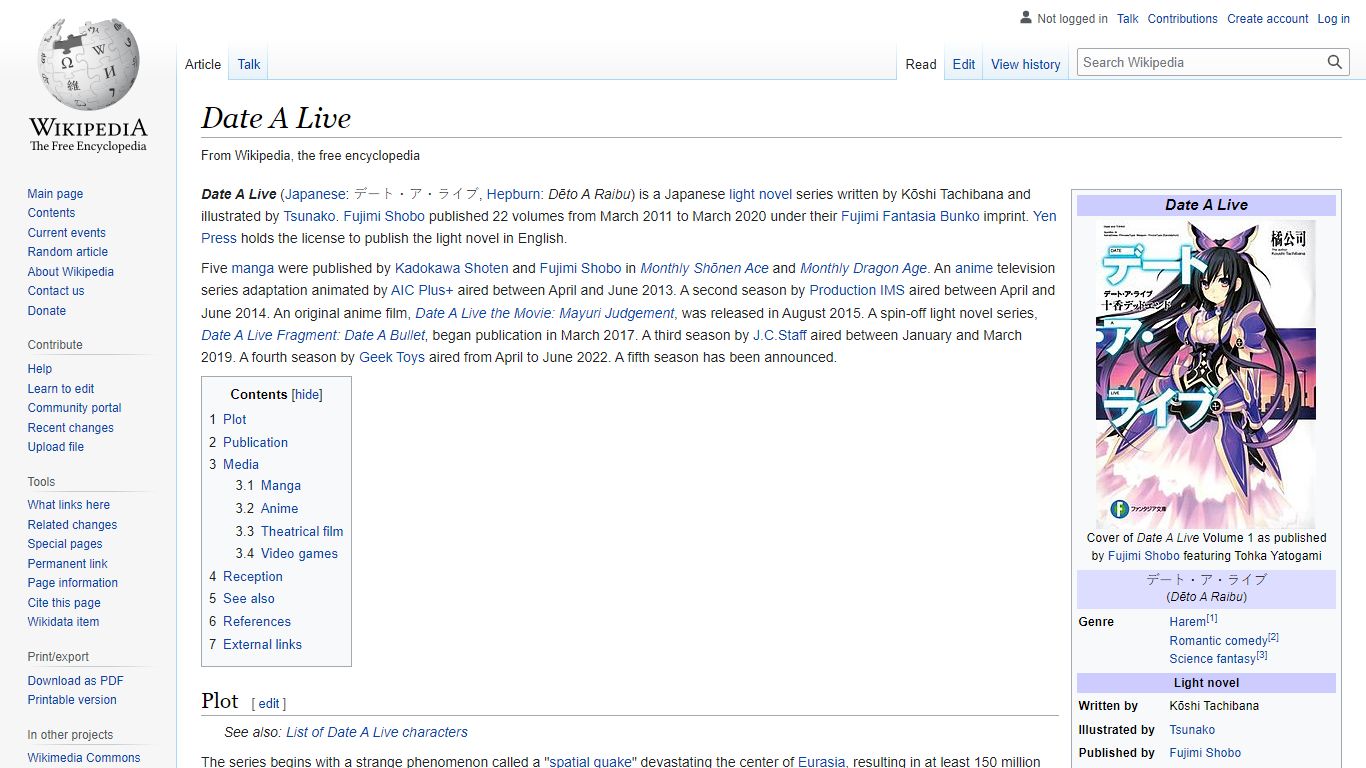The image size is (1366, 768).
Task: Open the Edit tab
Action: coord(964,64)
